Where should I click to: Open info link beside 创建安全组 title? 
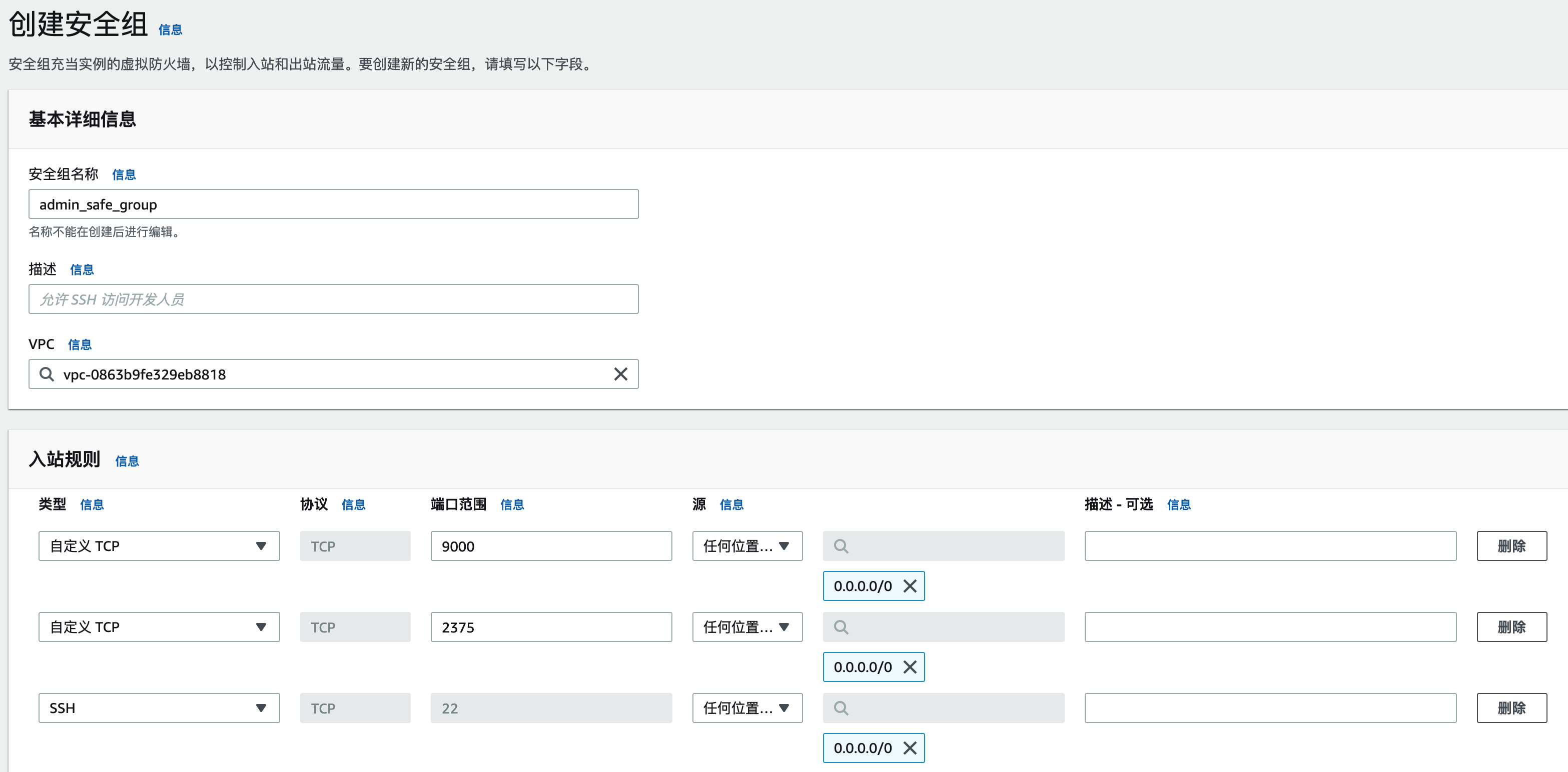coord(171,30)
